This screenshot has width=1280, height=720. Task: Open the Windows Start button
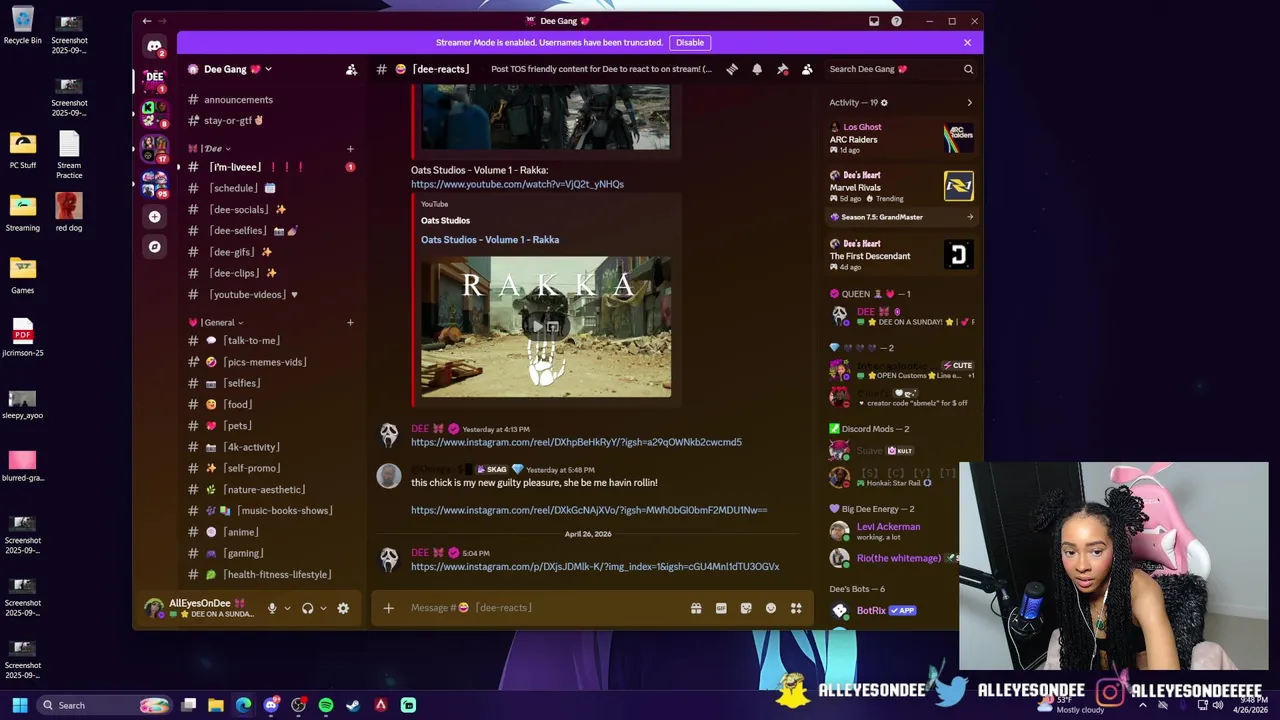click(x=19, y=705)
